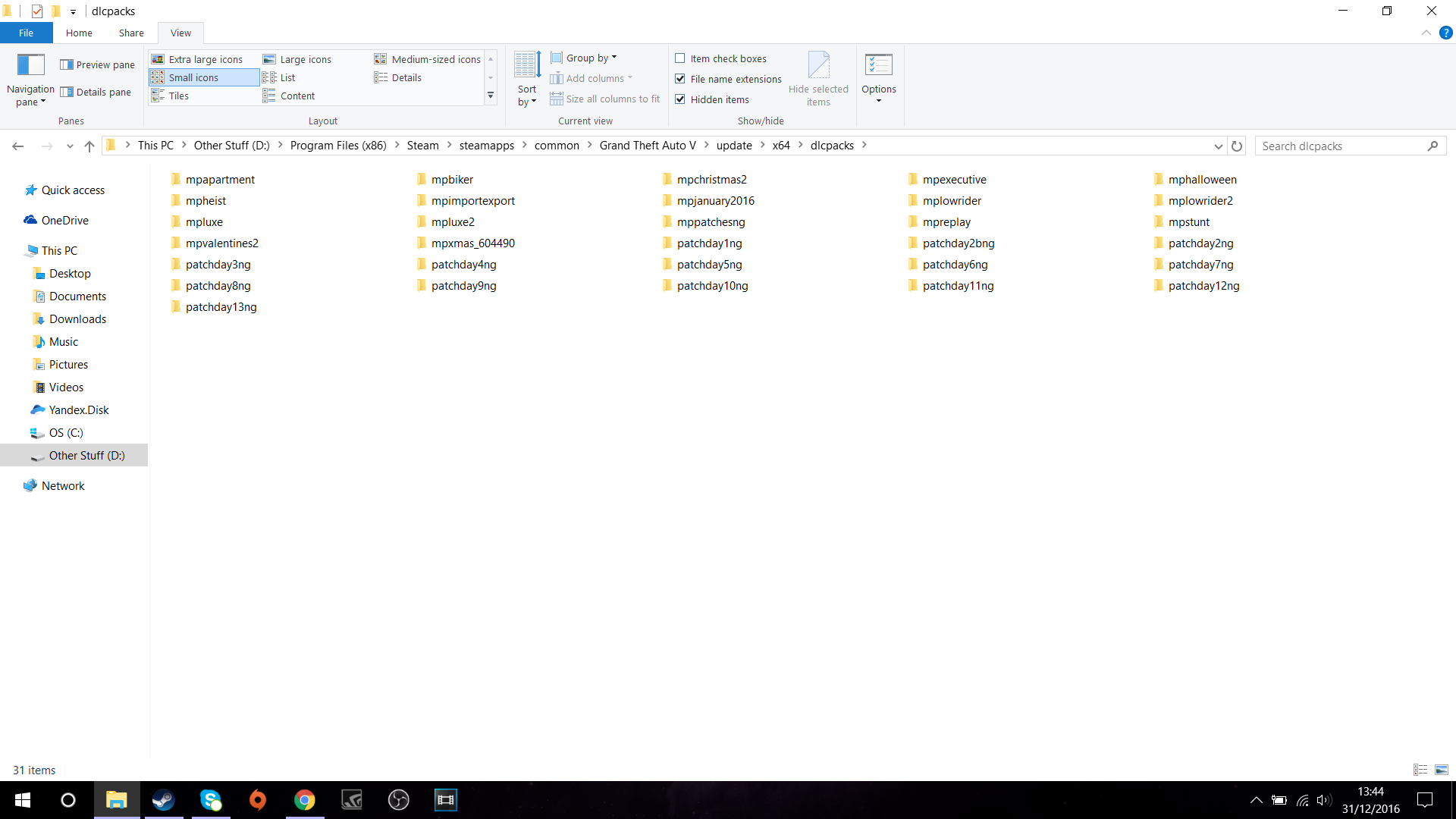Open Steam from the taskbar
This screenshot has width=1456, height=819.
coord(163,800)
